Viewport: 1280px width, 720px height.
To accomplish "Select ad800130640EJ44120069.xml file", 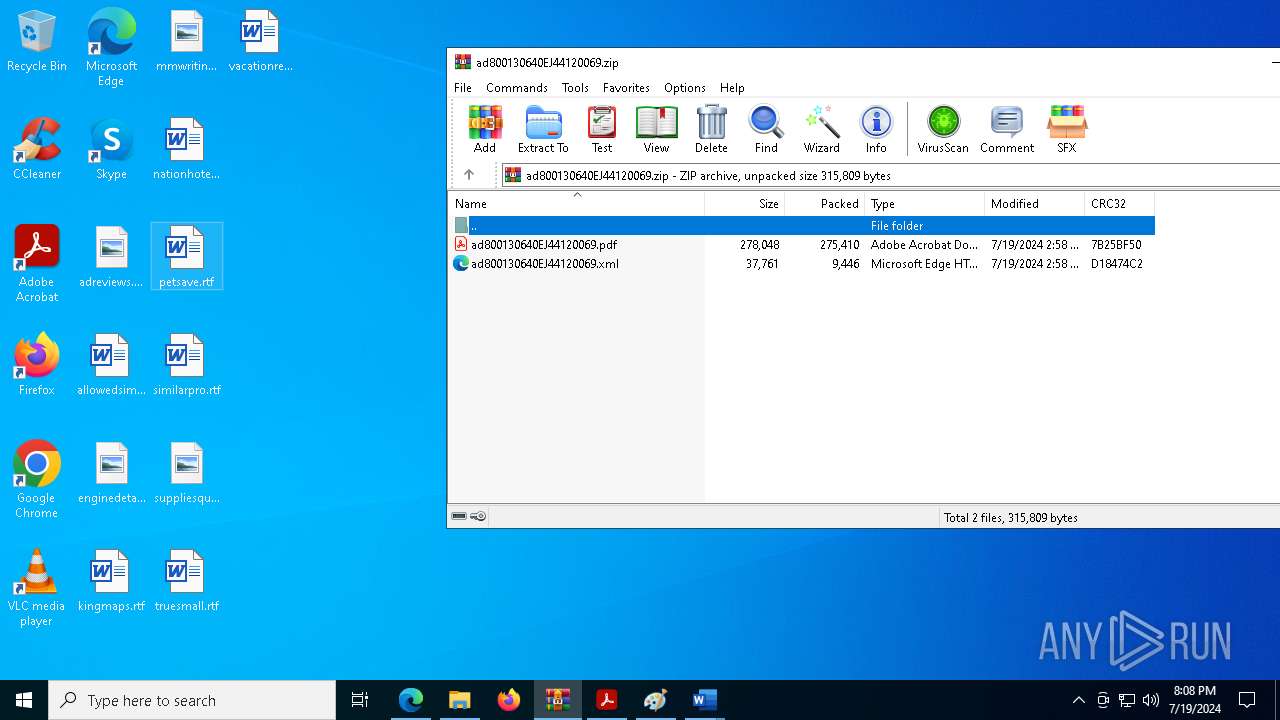I will [802, 264].
